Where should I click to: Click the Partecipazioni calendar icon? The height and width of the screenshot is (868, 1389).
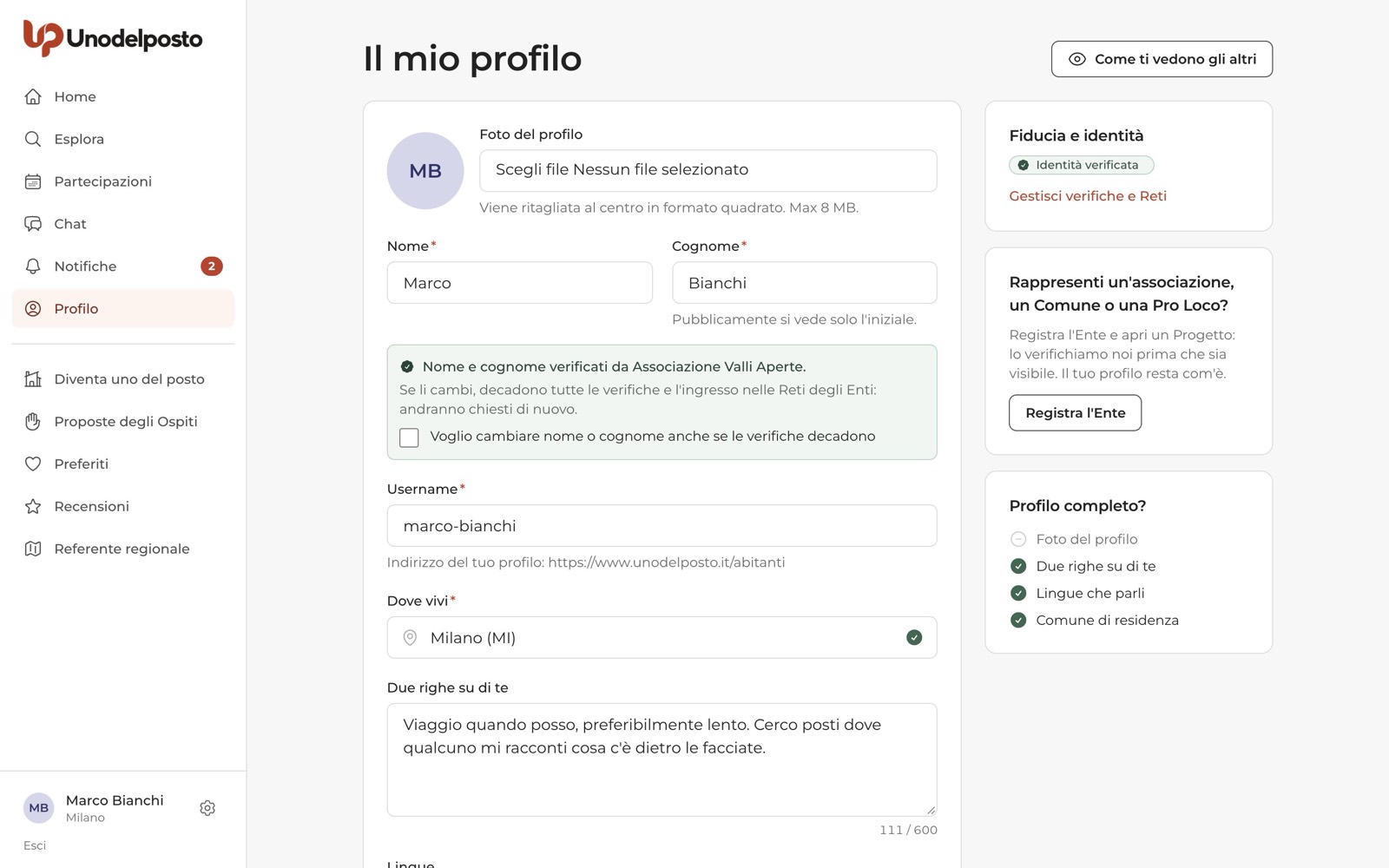(33, 181)
